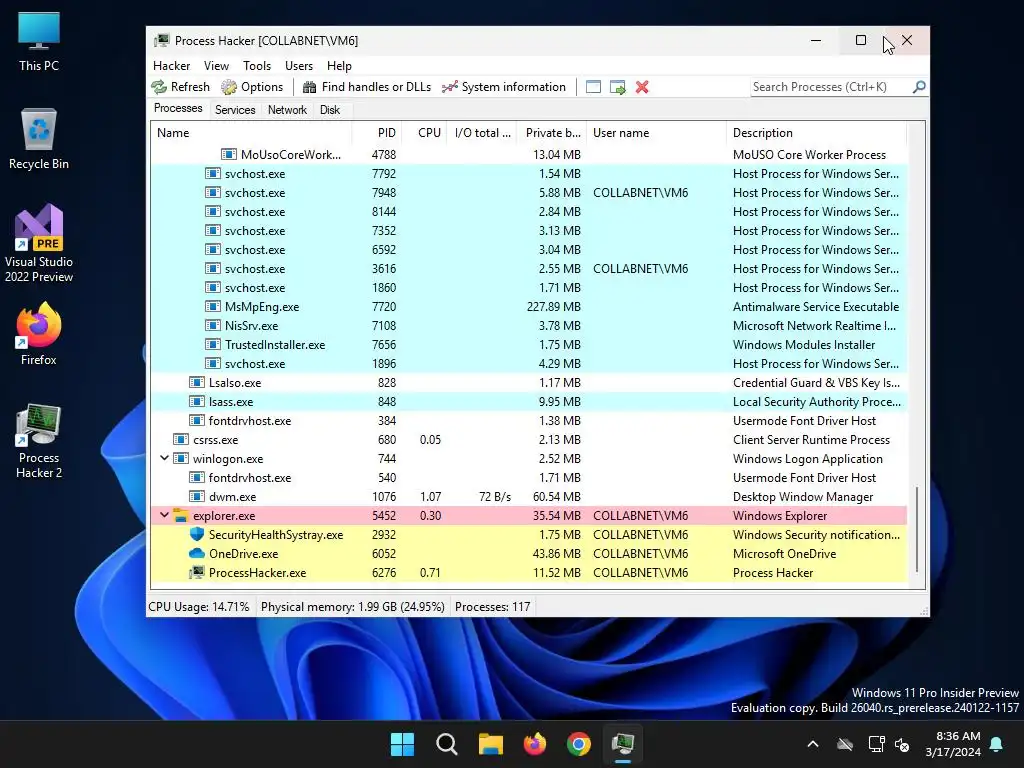1024x768 pixels.
Task: Click the MsMpEng.exe process icon
Action: pyautogui.click(x=212, y=306)
